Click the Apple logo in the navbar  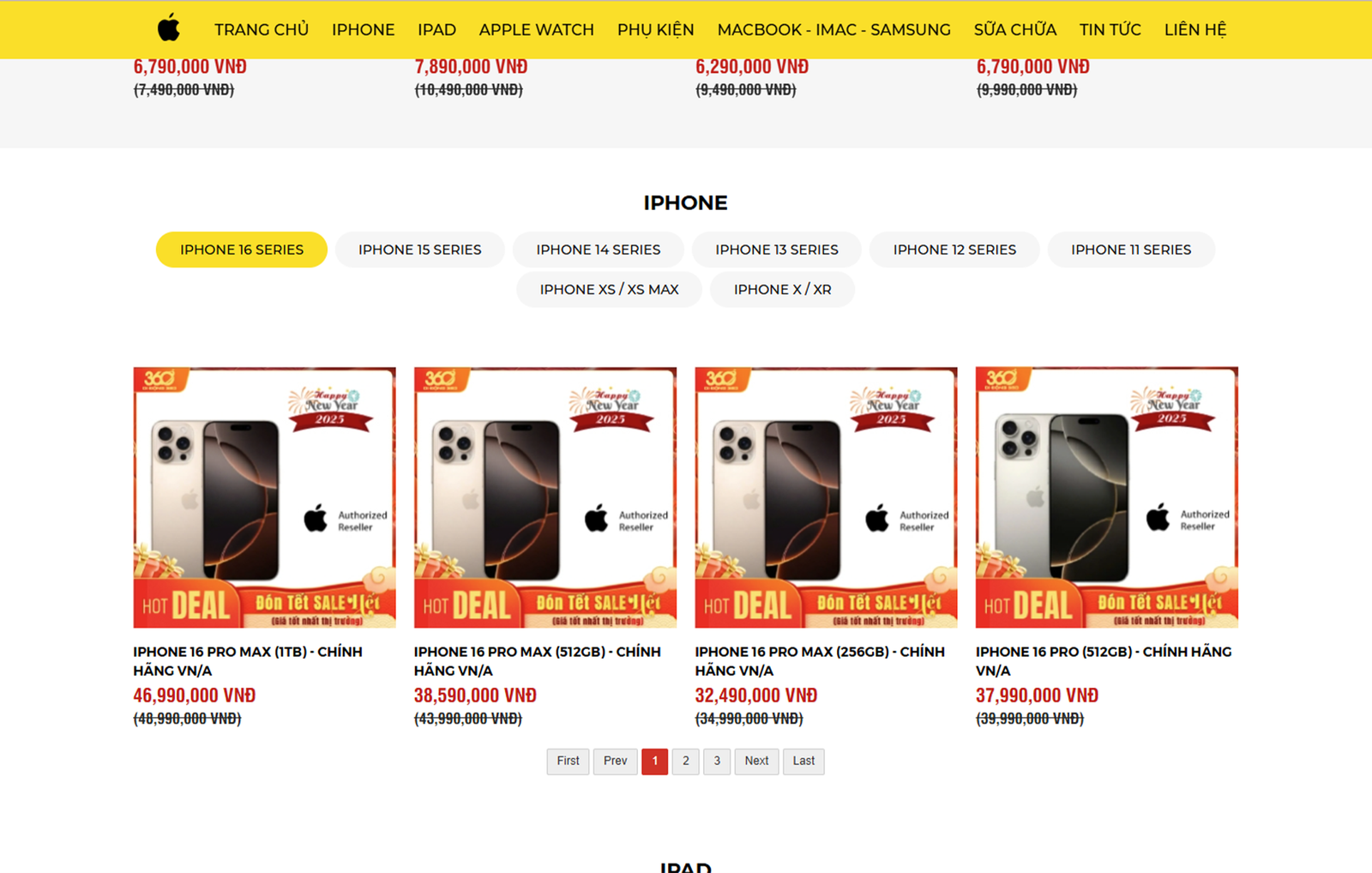(169, 28)
